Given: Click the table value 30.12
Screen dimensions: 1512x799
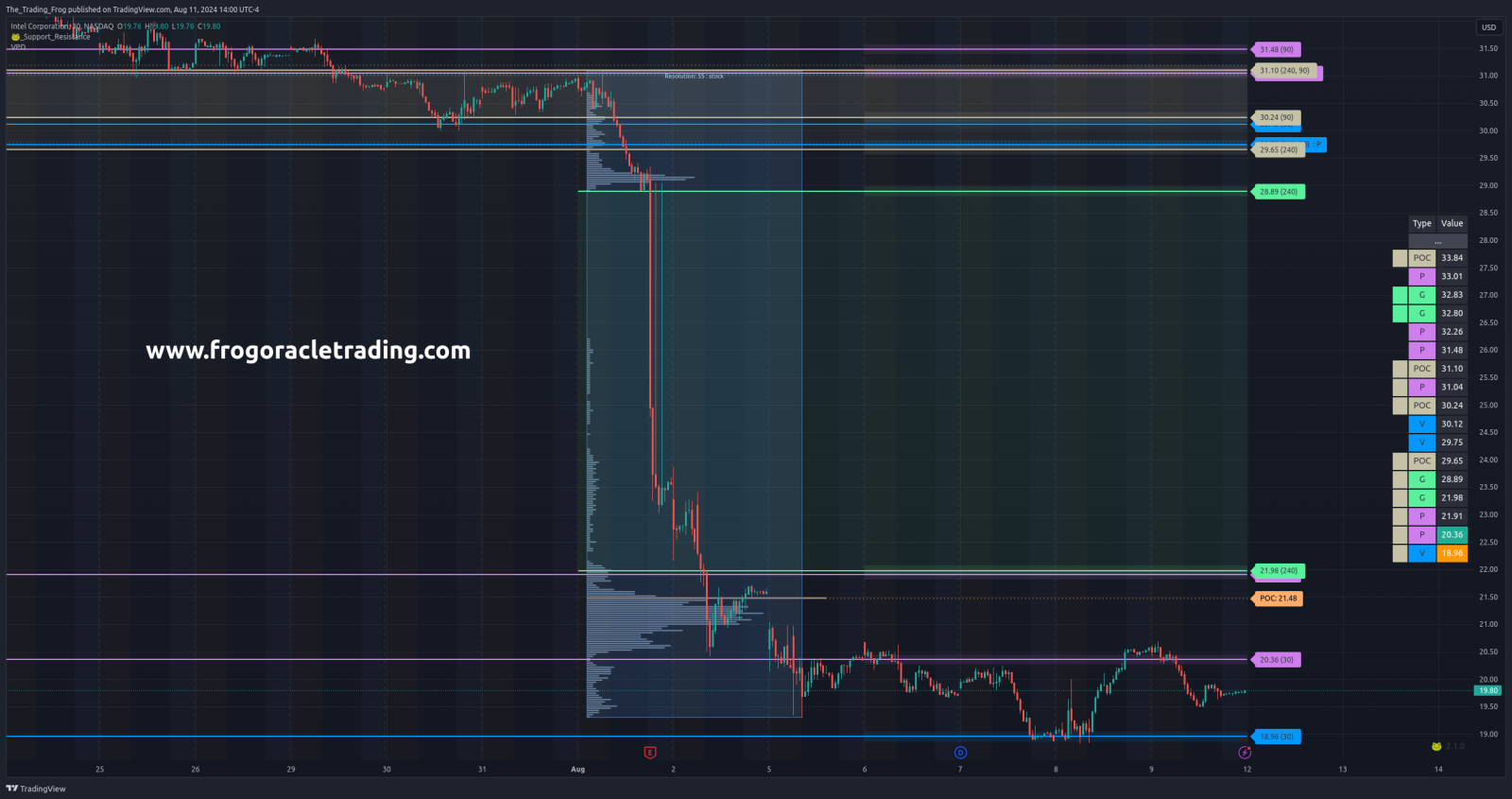Looking at the screenshot, I should click(1452, 424).
